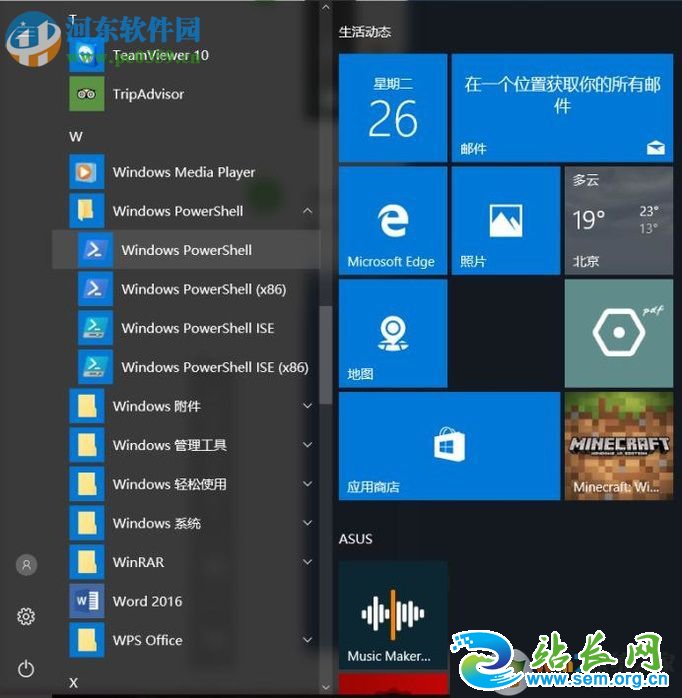Expand WPS Office folder chevron
Screen dimensions: 682x698
[307, 640]
